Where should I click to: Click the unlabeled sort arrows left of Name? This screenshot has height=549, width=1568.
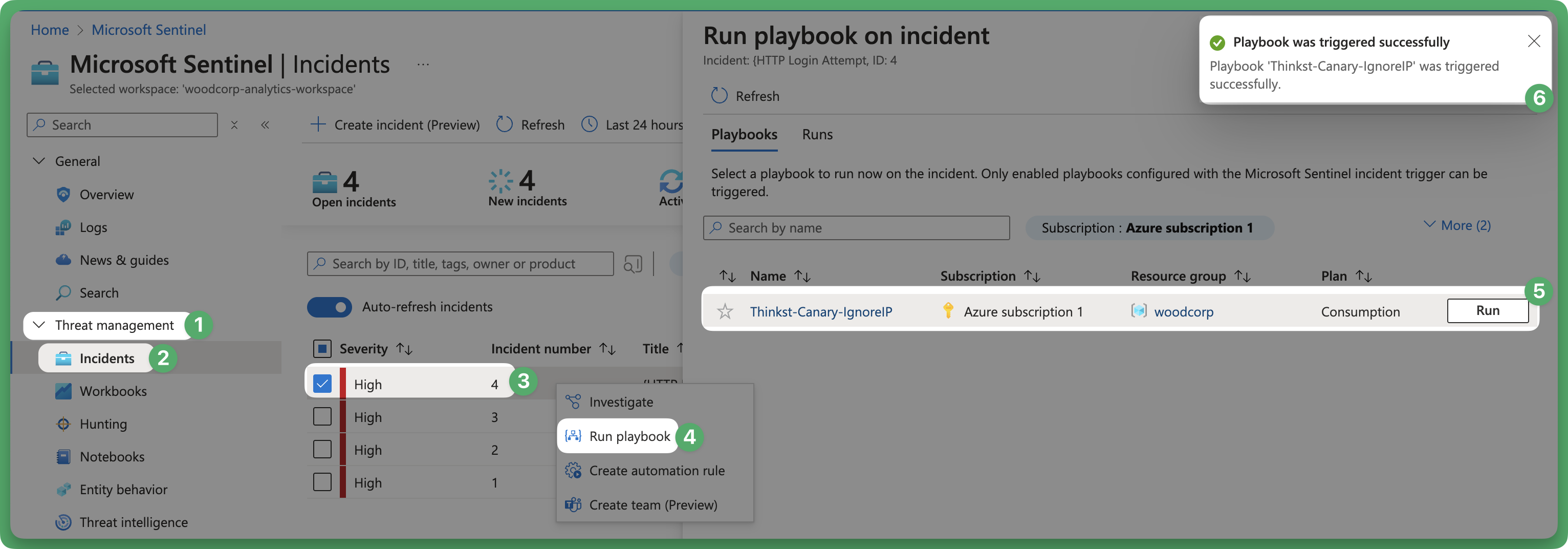727,276
